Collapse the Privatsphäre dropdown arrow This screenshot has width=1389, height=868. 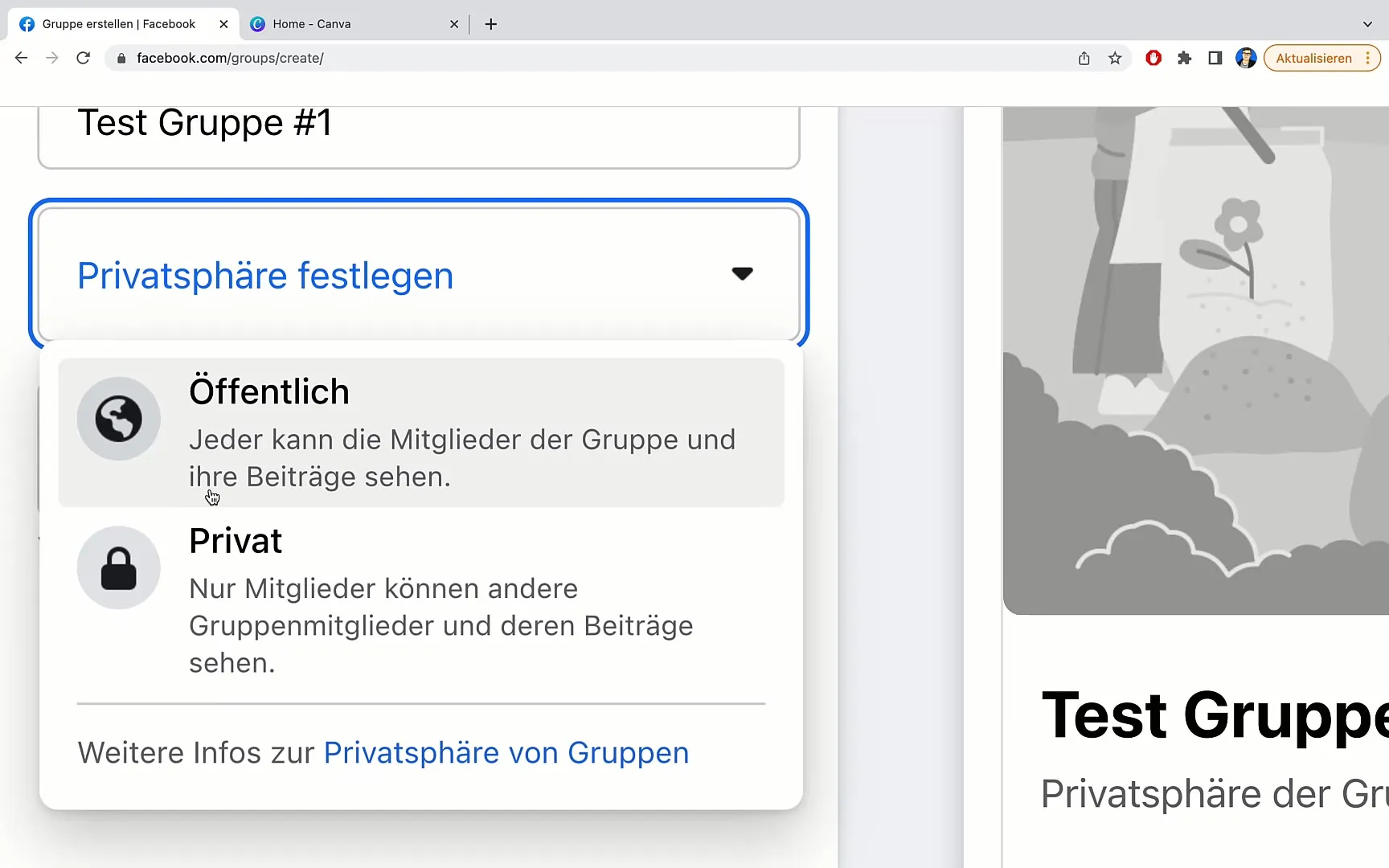tap(742, 274)
